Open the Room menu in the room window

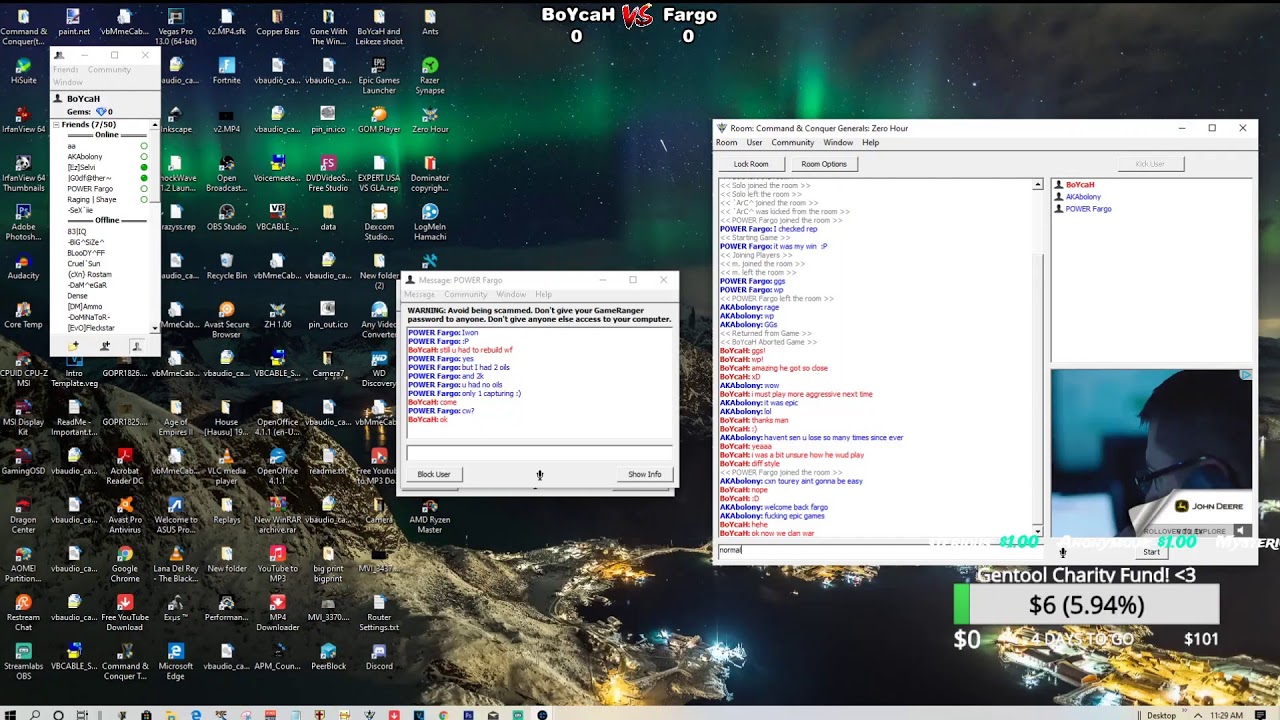tap(726, 143)
